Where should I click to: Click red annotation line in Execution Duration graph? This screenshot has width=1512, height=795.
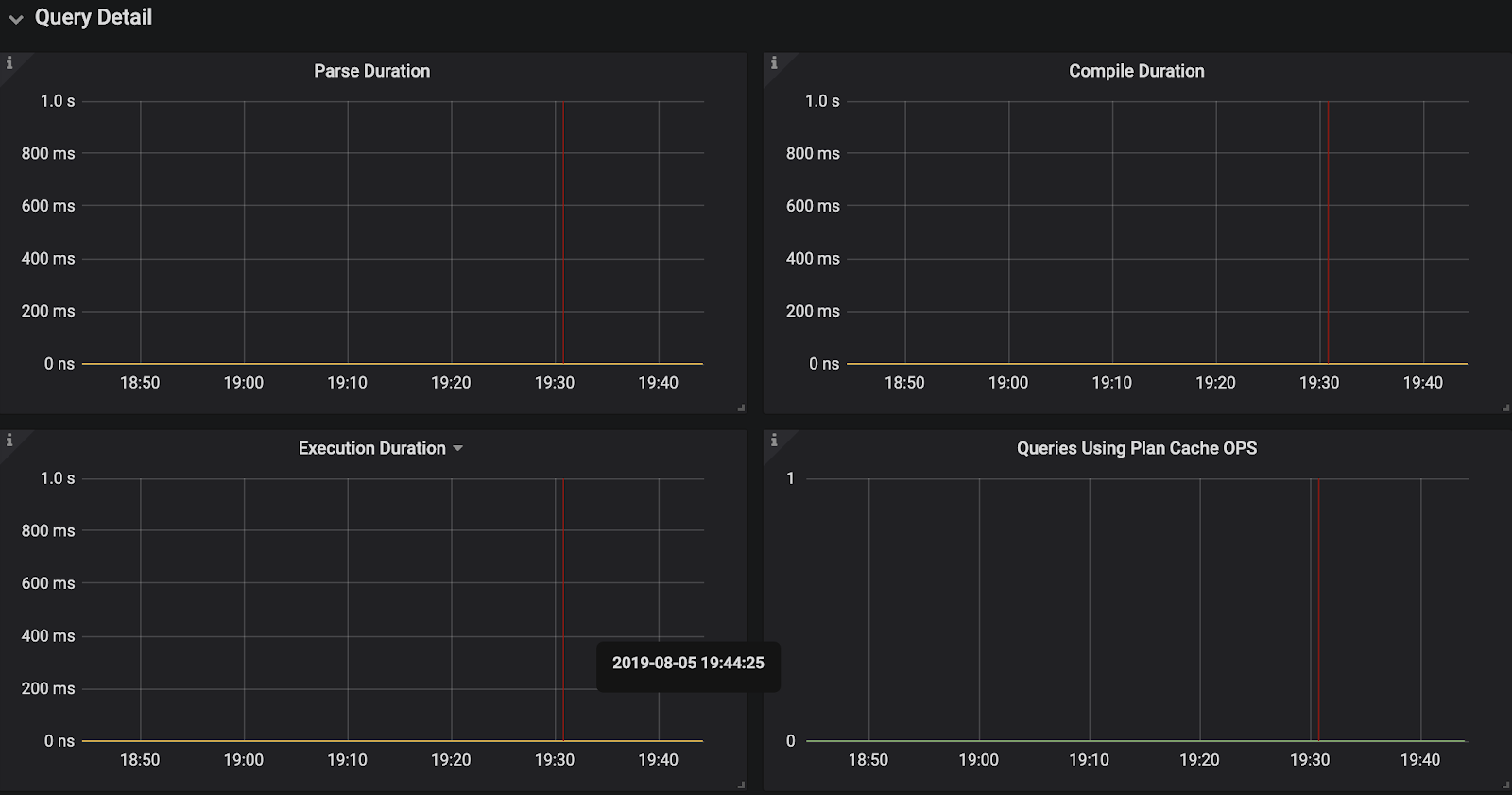[563, 567]
